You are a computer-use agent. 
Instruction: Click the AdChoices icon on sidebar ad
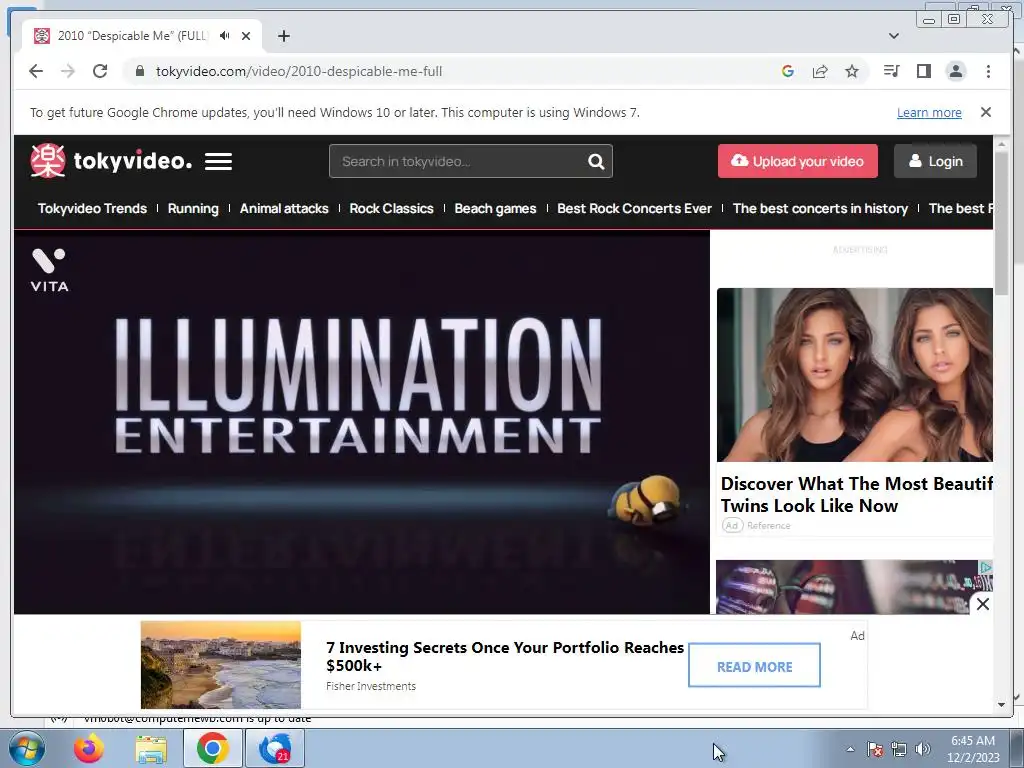tap(986, 568)
